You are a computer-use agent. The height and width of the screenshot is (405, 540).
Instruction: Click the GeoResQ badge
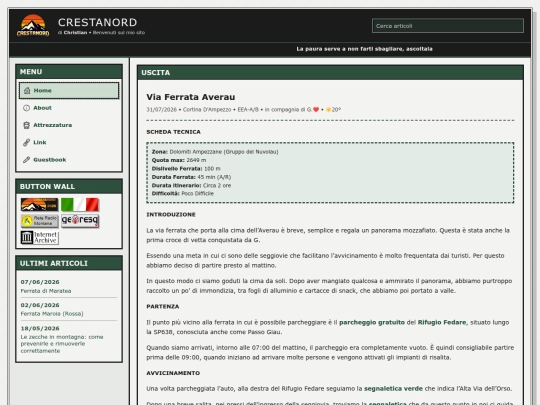(x=80, y=221)
